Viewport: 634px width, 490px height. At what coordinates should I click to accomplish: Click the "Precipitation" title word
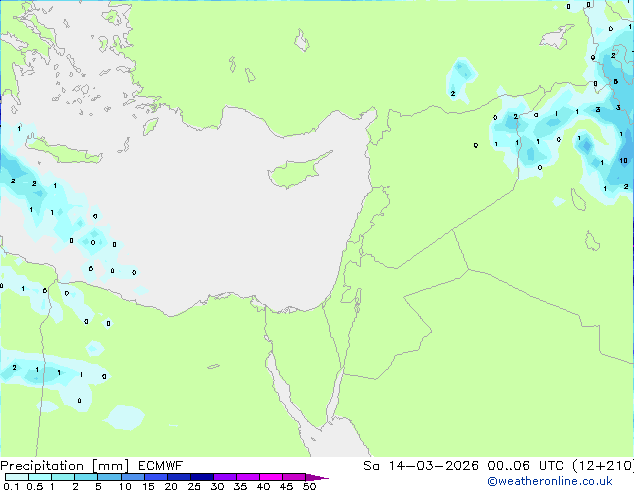pyautogui.click(x=42, y=466)
